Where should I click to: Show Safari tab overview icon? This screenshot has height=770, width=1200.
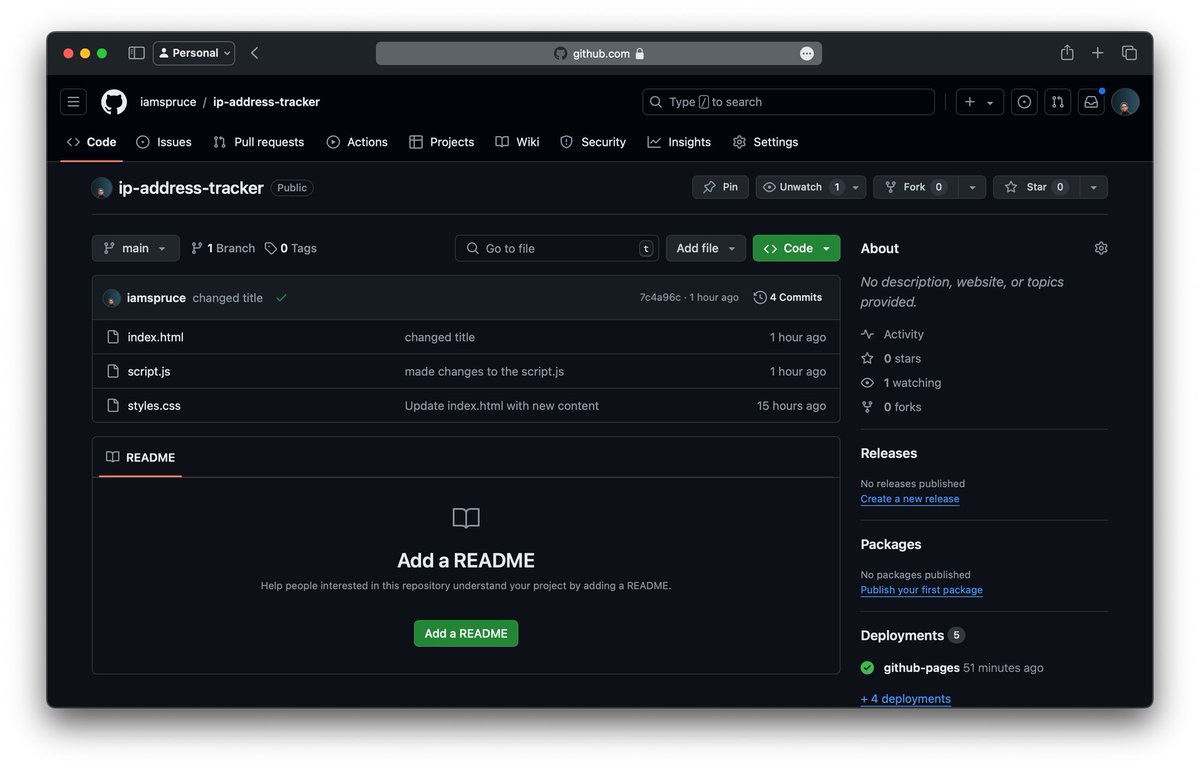click(1129, 53)
